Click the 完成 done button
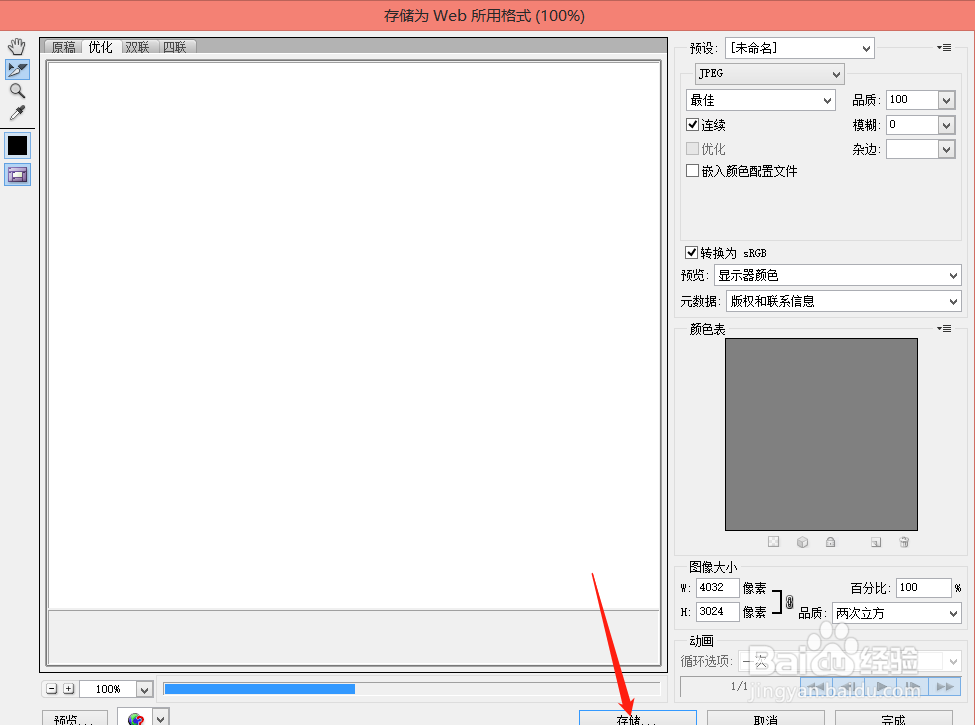 click(894, 718)
